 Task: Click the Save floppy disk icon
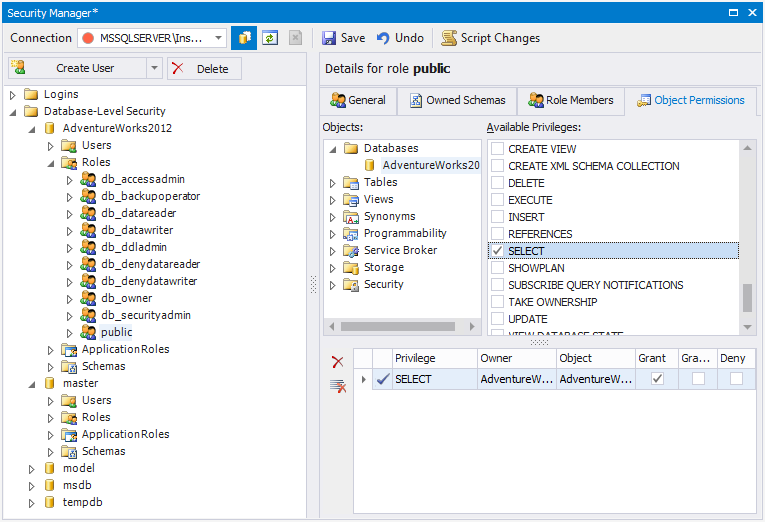[x=329, y=38]
